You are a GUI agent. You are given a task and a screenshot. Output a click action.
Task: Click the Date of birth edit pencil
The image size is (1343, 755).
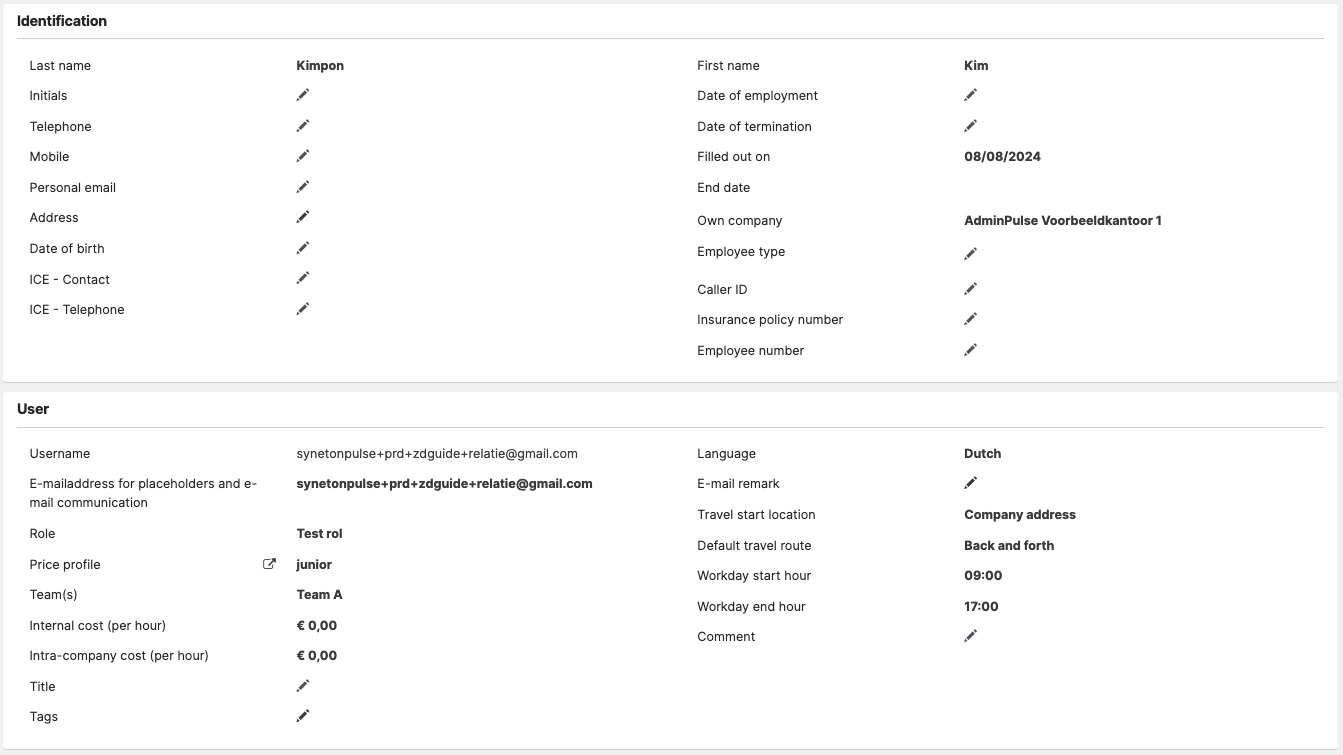[x=303, y=248]
